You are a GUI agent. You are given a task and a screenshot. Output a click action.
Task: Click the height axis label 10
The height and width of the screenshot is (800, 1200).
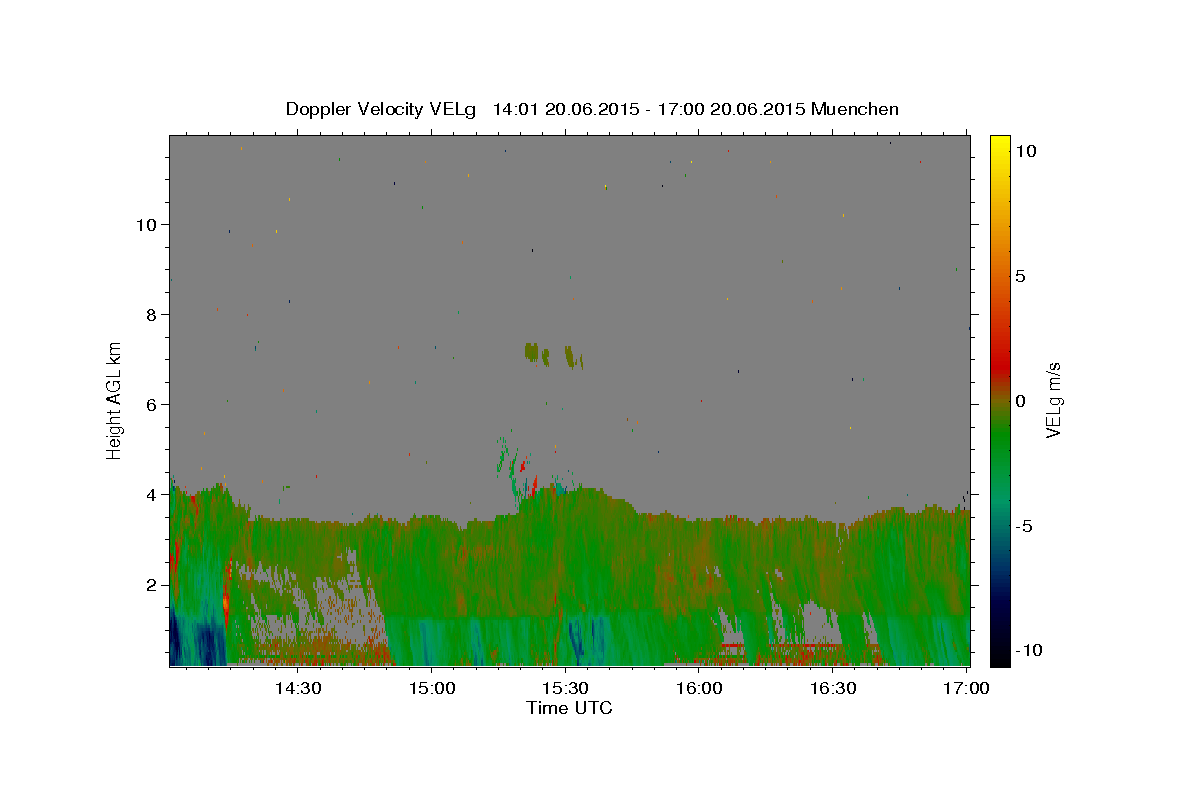click(146, 224)
